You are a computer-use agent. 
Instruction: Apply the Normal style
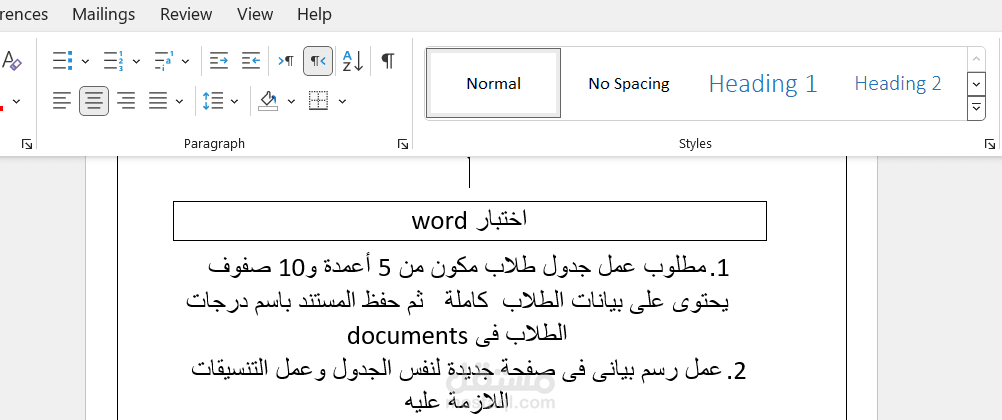493,83
